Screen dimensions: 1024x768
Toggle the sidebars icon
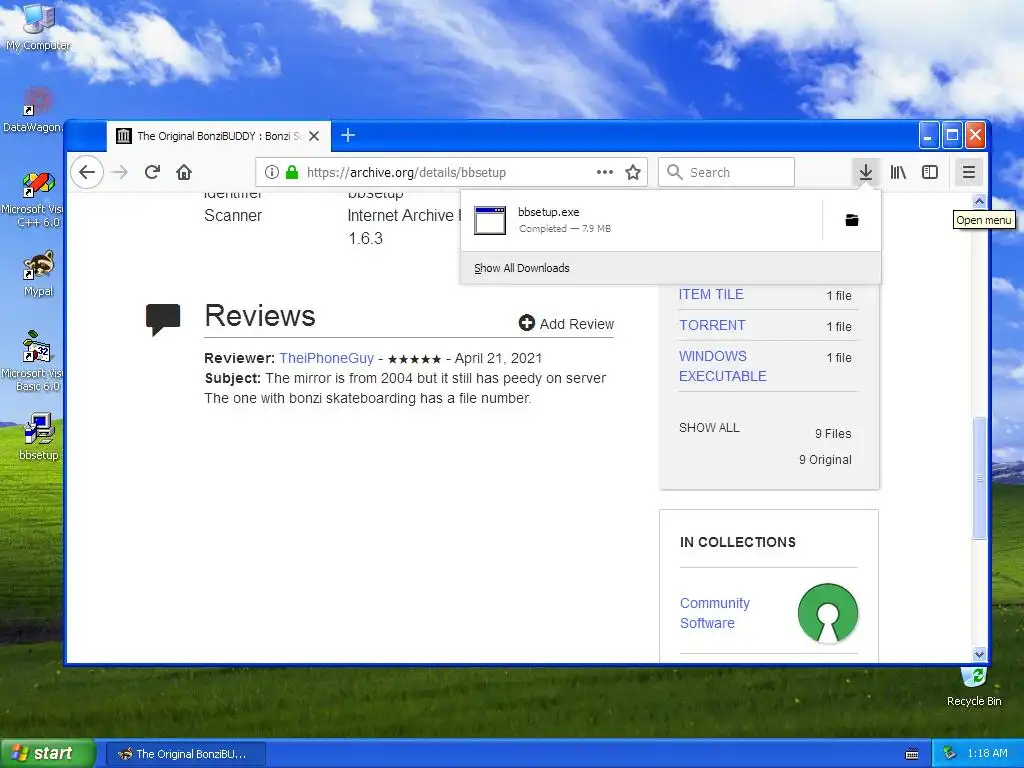click(930, 172)
